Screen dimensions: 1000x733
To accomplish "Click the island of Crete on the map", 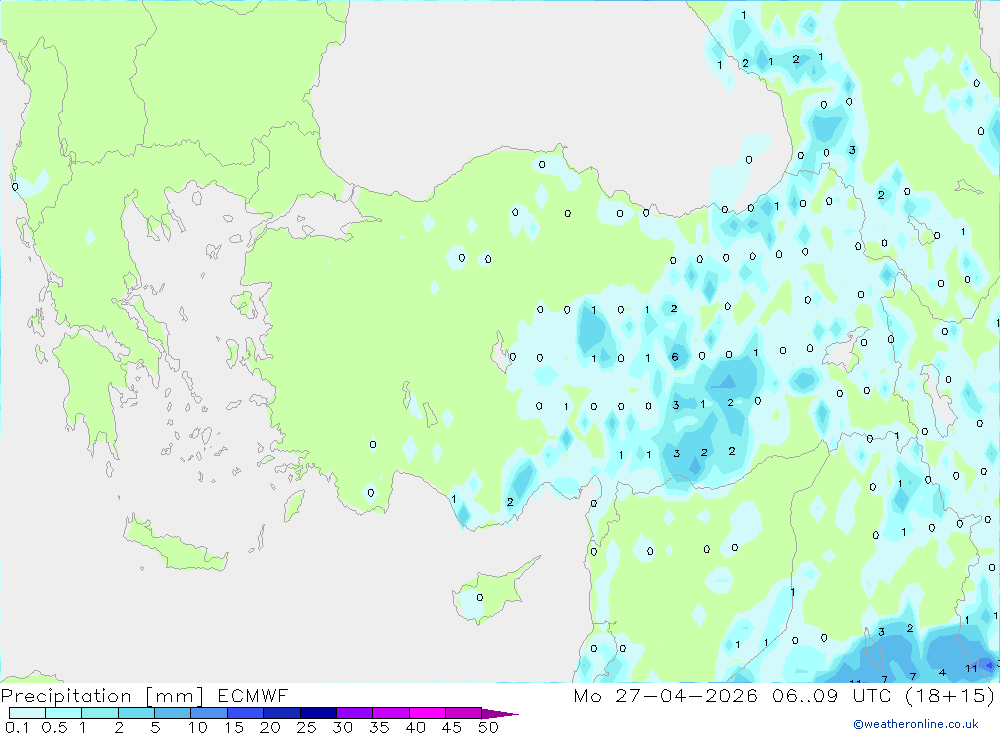I will tap(175, 545).
